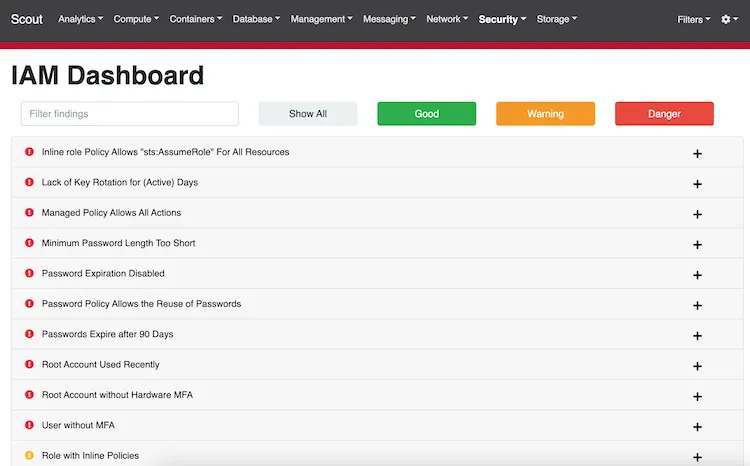
Task: Filter findings by green Good button
Action: [x=427, y=114]
